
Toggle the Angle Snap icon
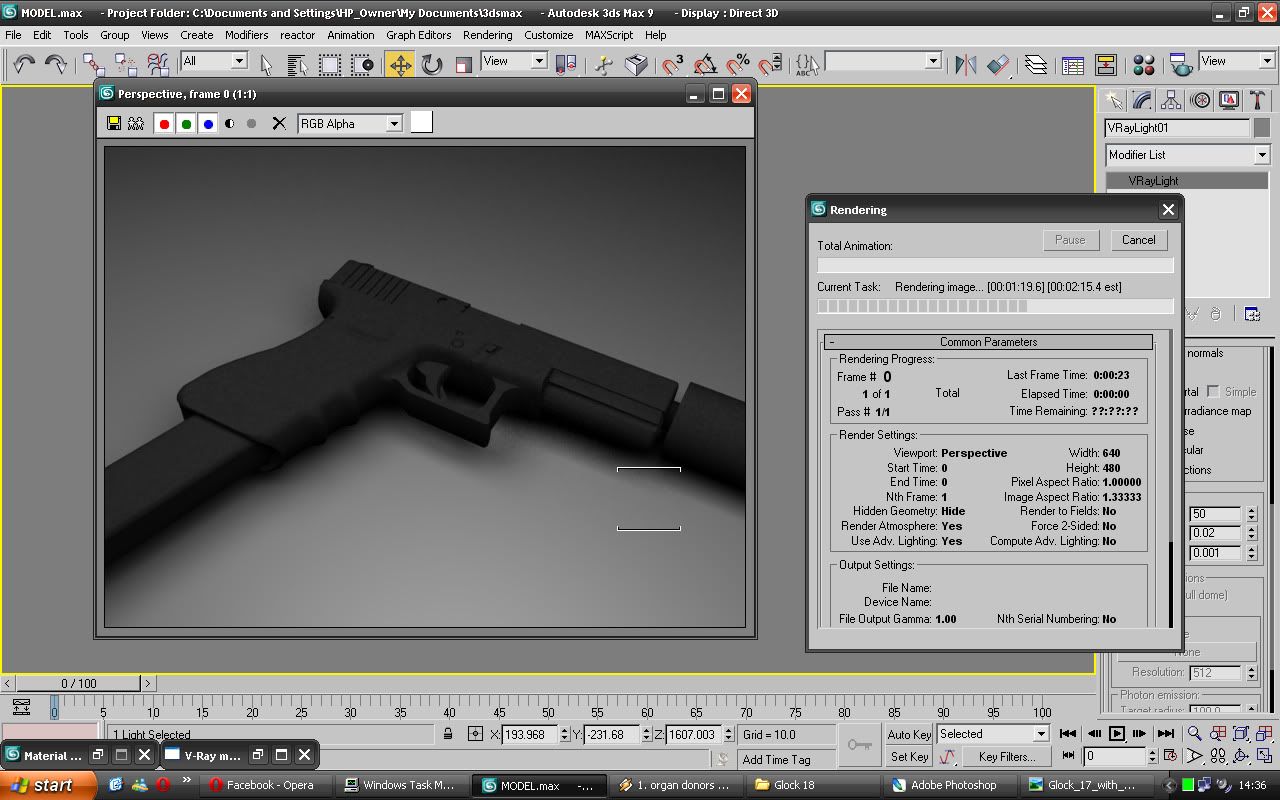coord(705,64)
